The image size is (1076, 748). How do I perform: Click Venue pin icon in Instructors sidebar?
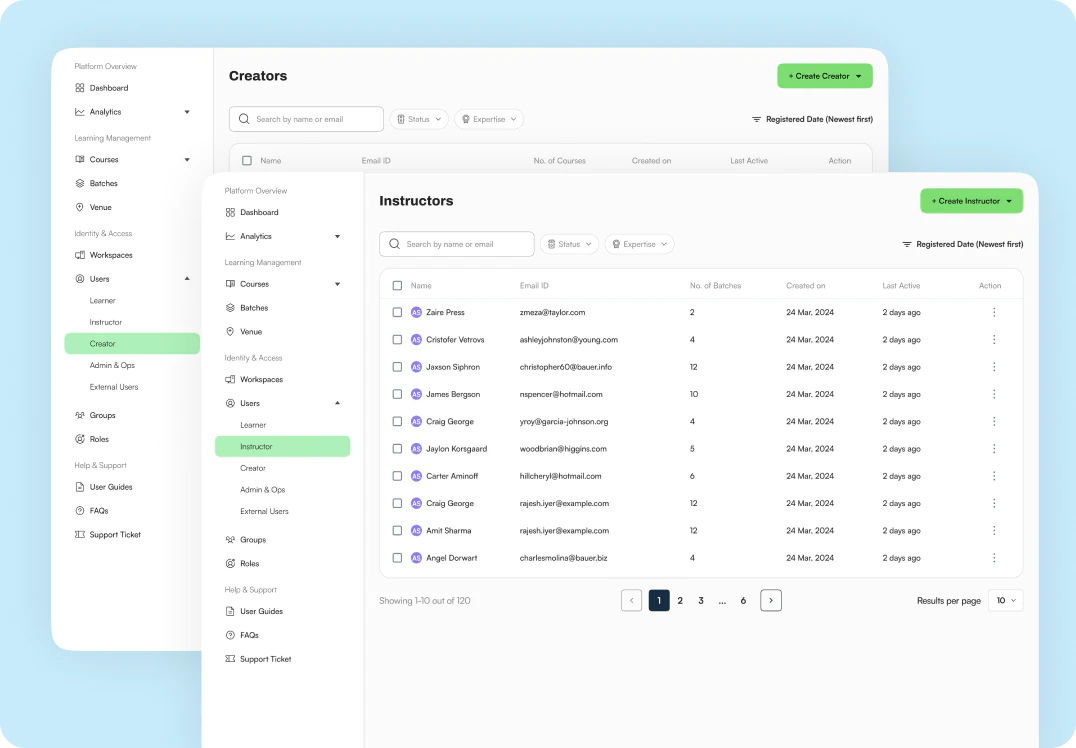click(231, 331)
